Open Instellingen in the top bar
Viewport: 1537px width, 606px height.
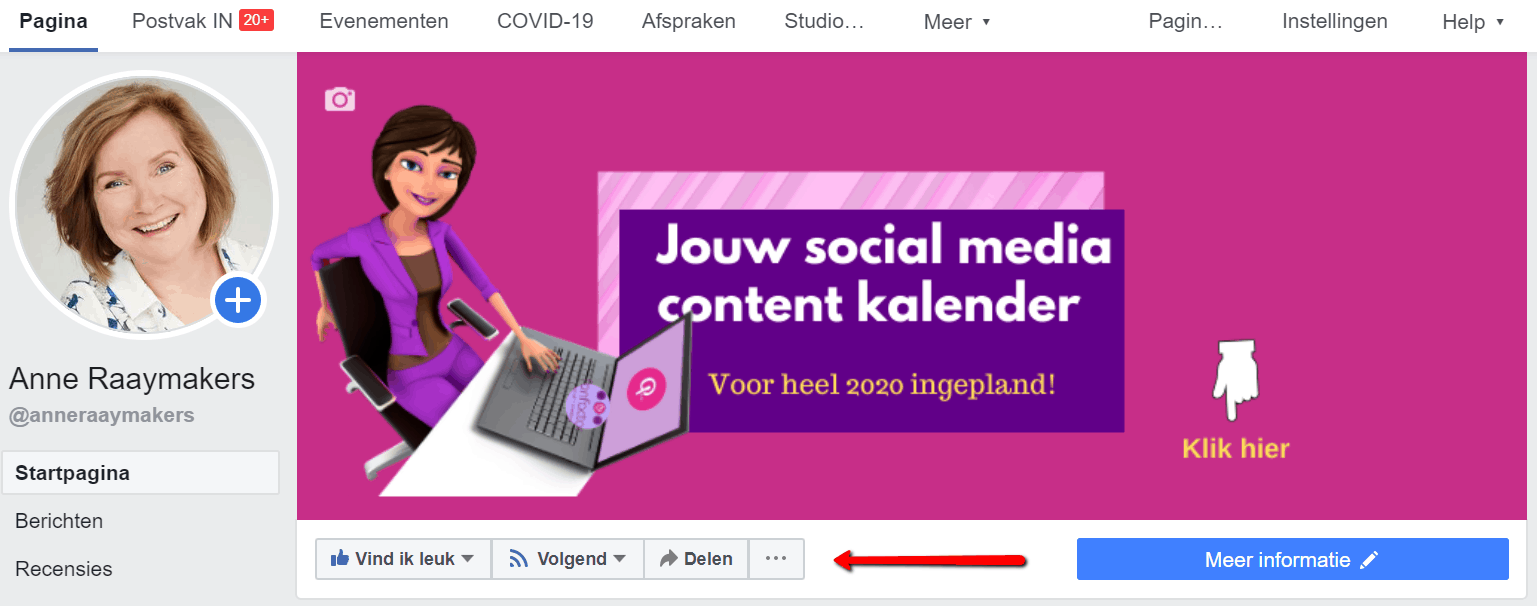[1335, 21]
